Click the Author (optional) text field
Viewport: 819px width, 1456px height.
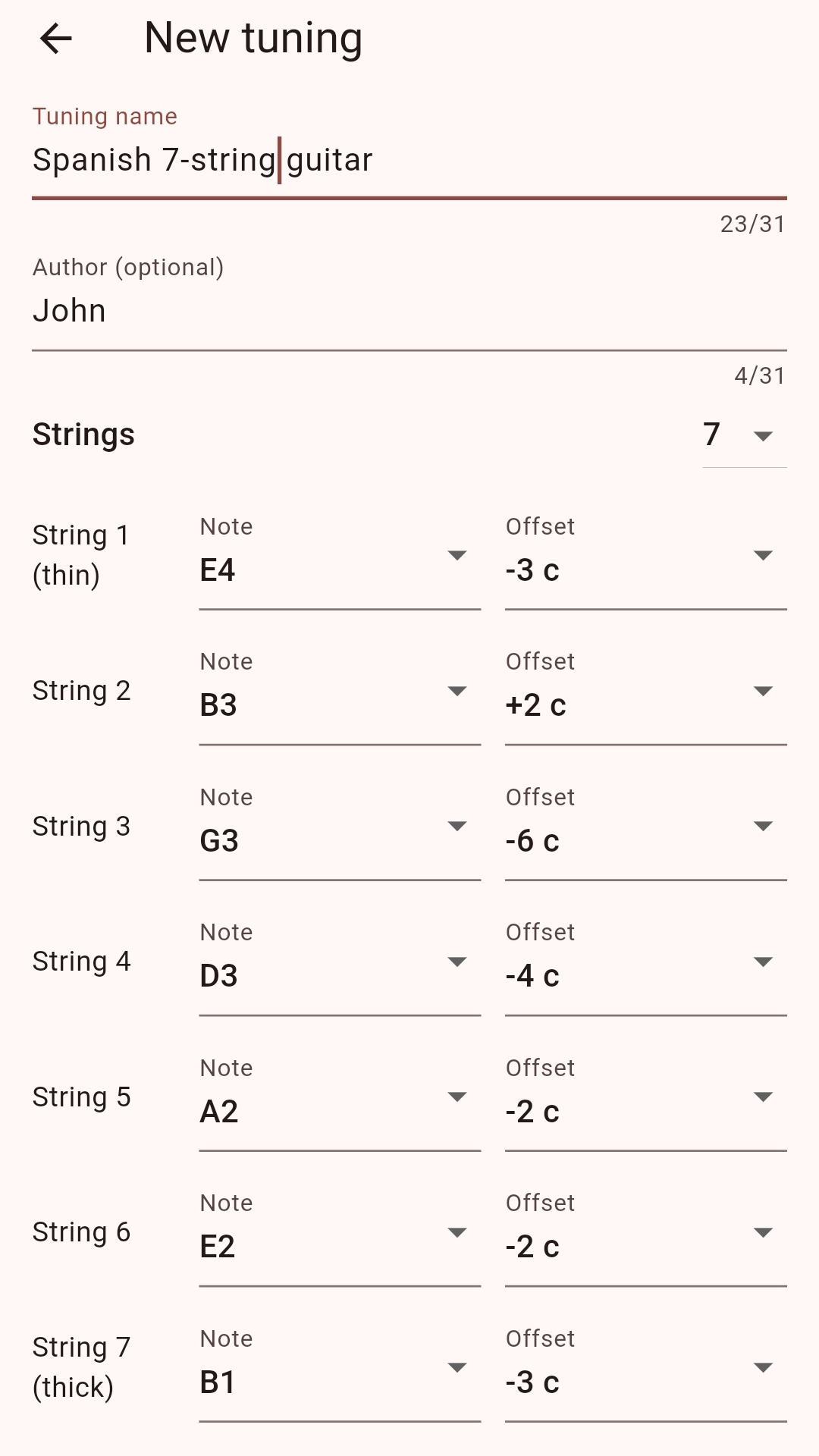click(x=409, y=303)
